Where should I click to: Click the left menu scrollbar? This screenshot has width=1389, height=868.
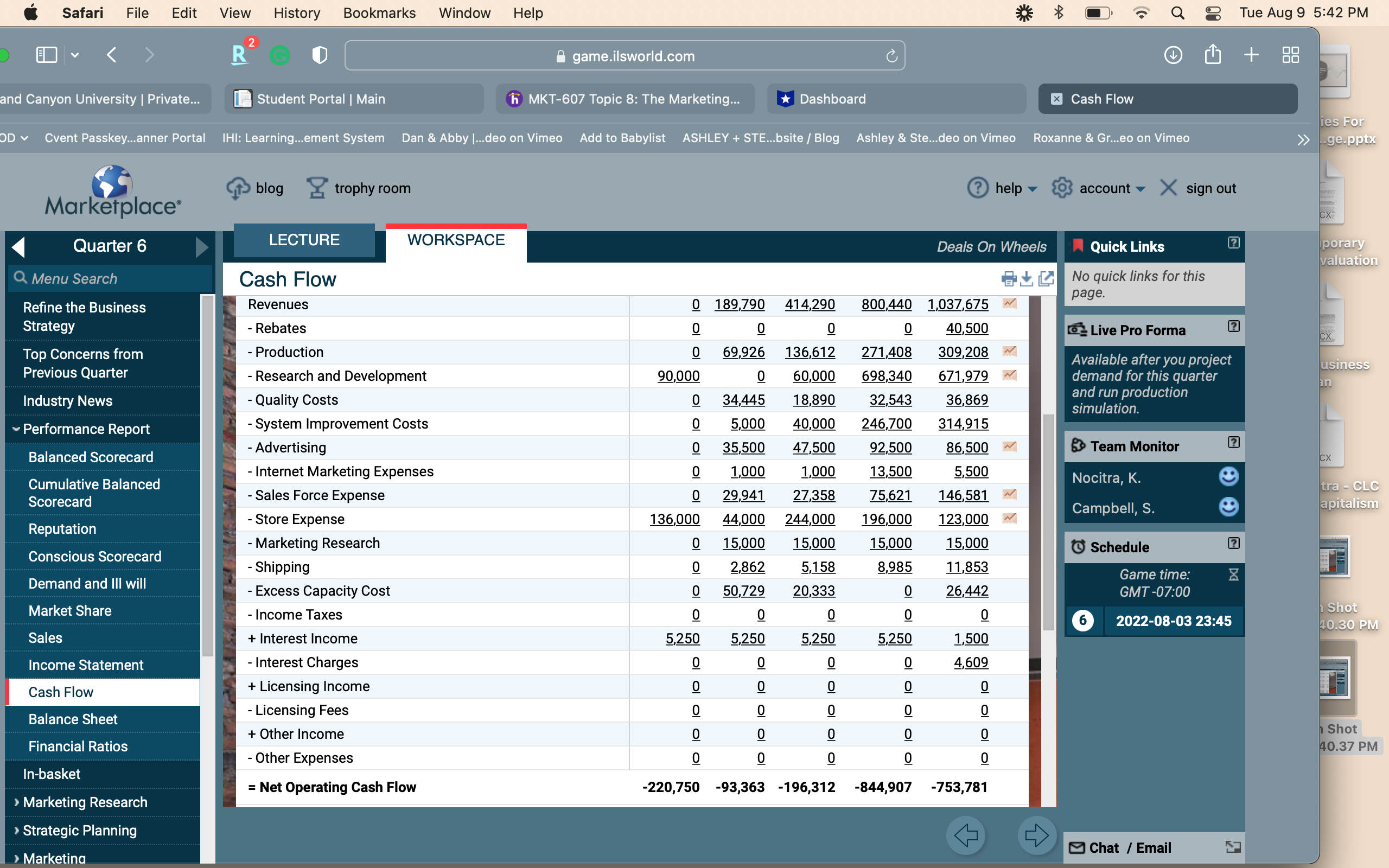207,476
